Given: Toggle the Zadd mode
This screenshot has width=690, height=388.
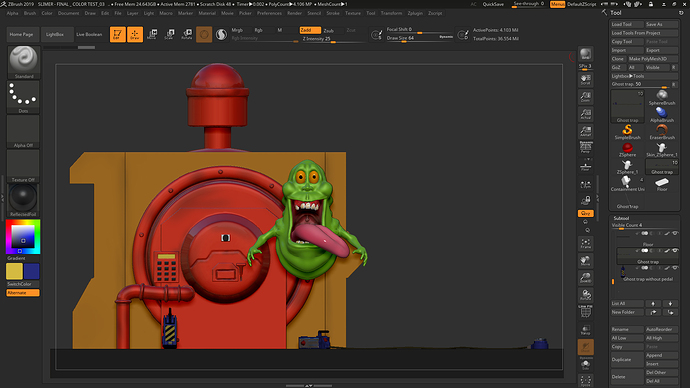Looking at the screenshot, I should [x=310, y=30].
